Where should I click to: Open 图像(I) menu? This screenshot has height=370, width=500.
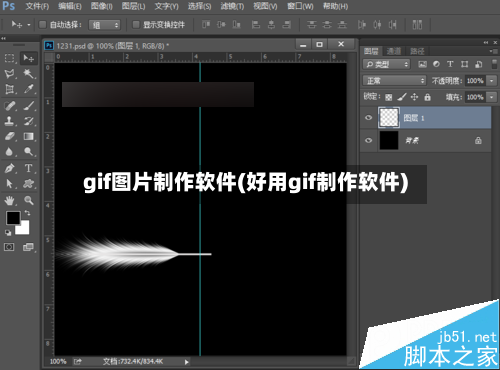coord(102,6)
